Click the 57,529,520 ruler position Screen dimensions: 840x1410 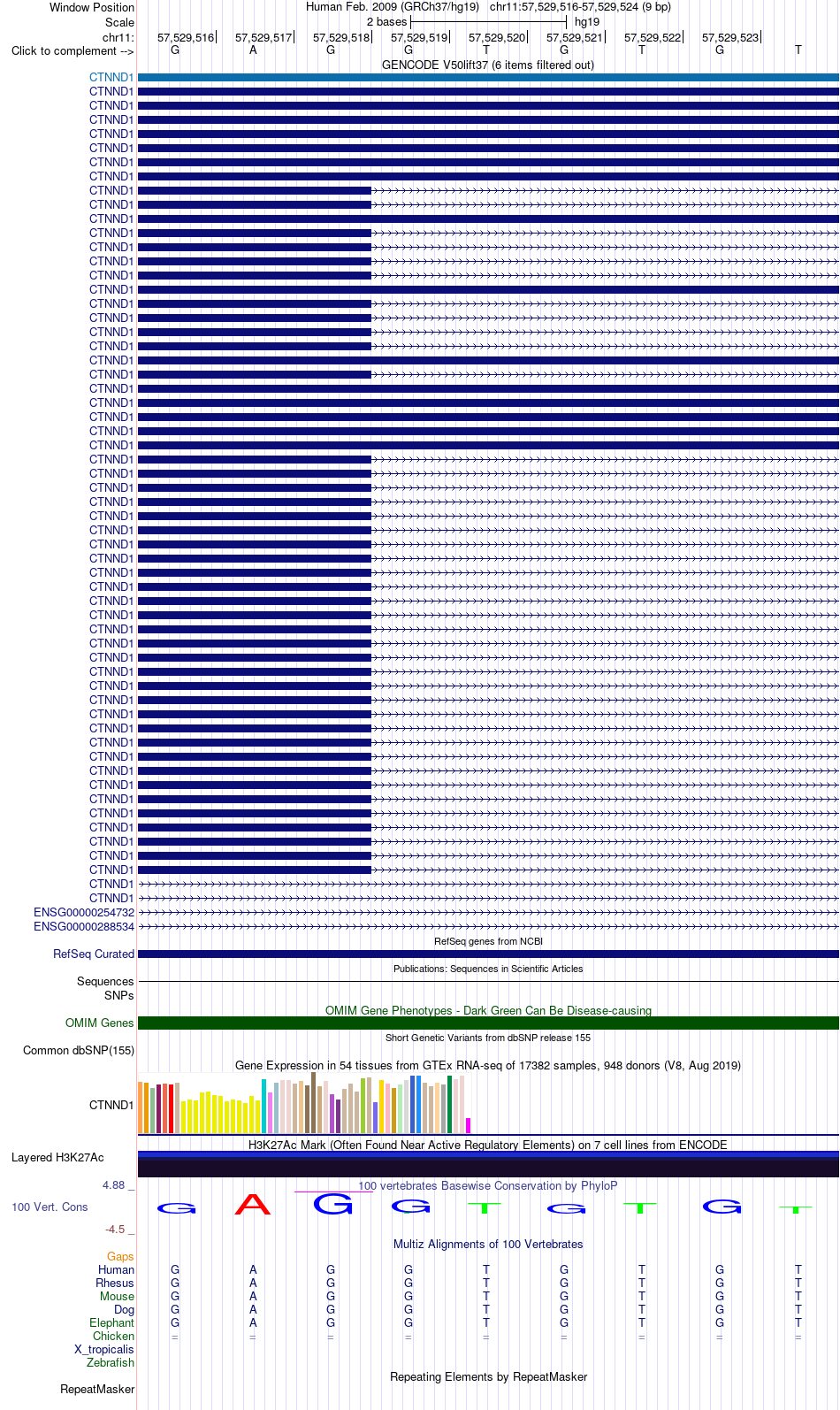pyautogui.click(x=497, y=37)
